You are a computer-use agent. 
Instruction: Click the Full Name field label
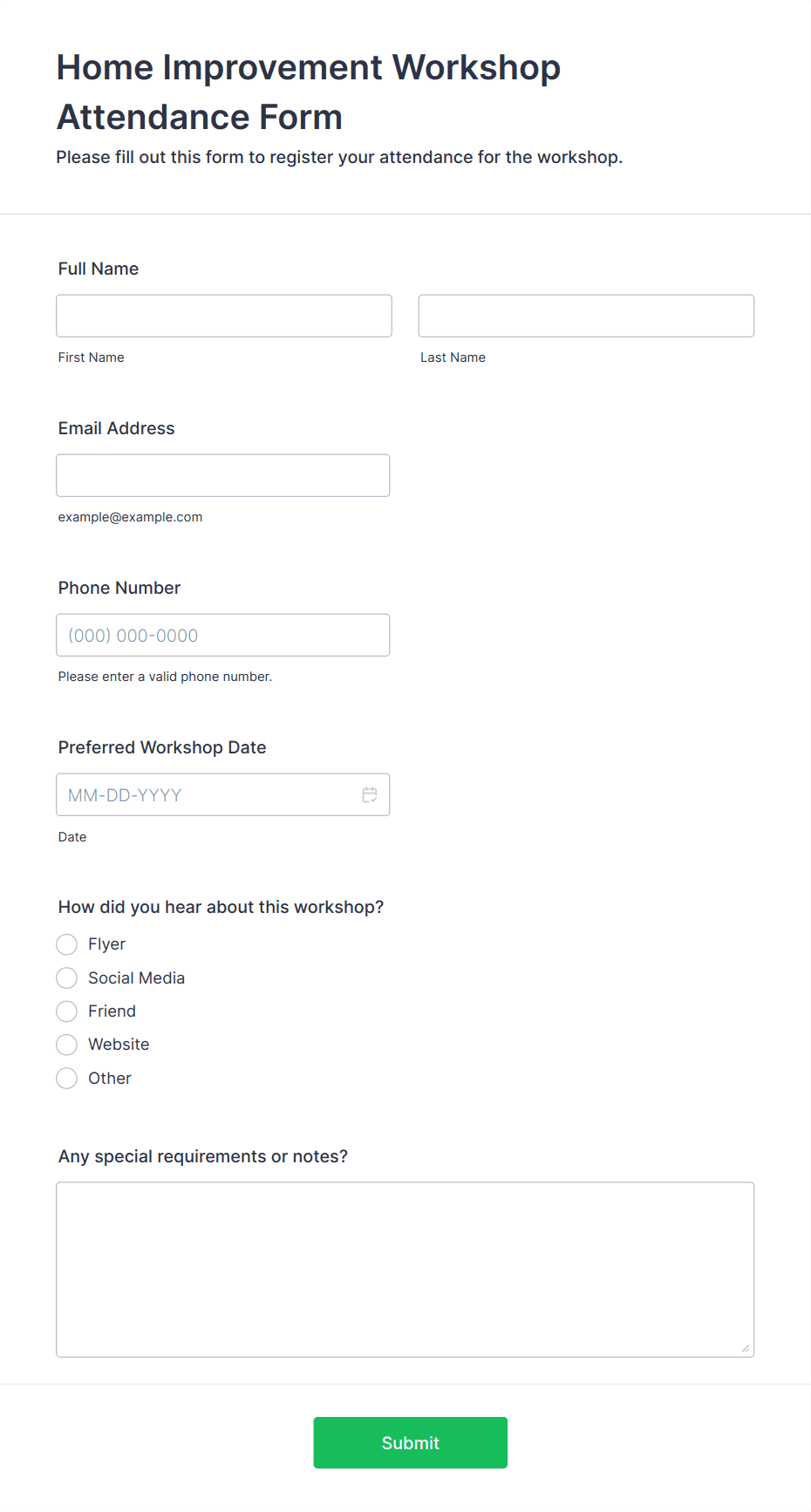click(99, 269)
